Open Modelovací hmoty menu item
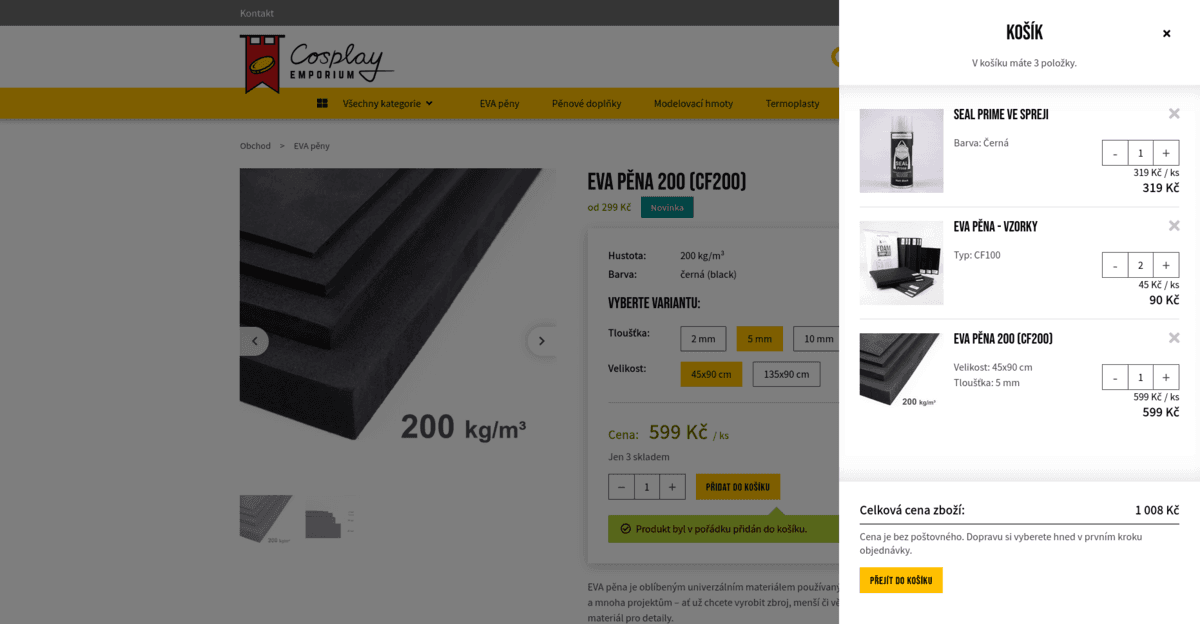The image size is (1200, 624). point(693,103)
